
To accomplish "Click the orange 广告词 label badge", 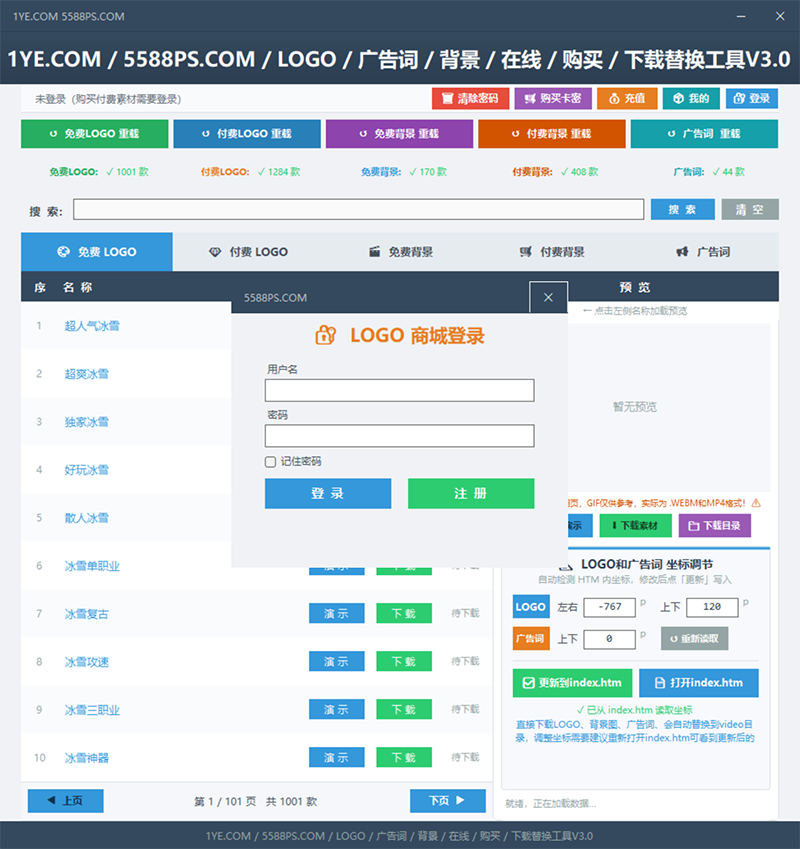I will click(531, 638).
